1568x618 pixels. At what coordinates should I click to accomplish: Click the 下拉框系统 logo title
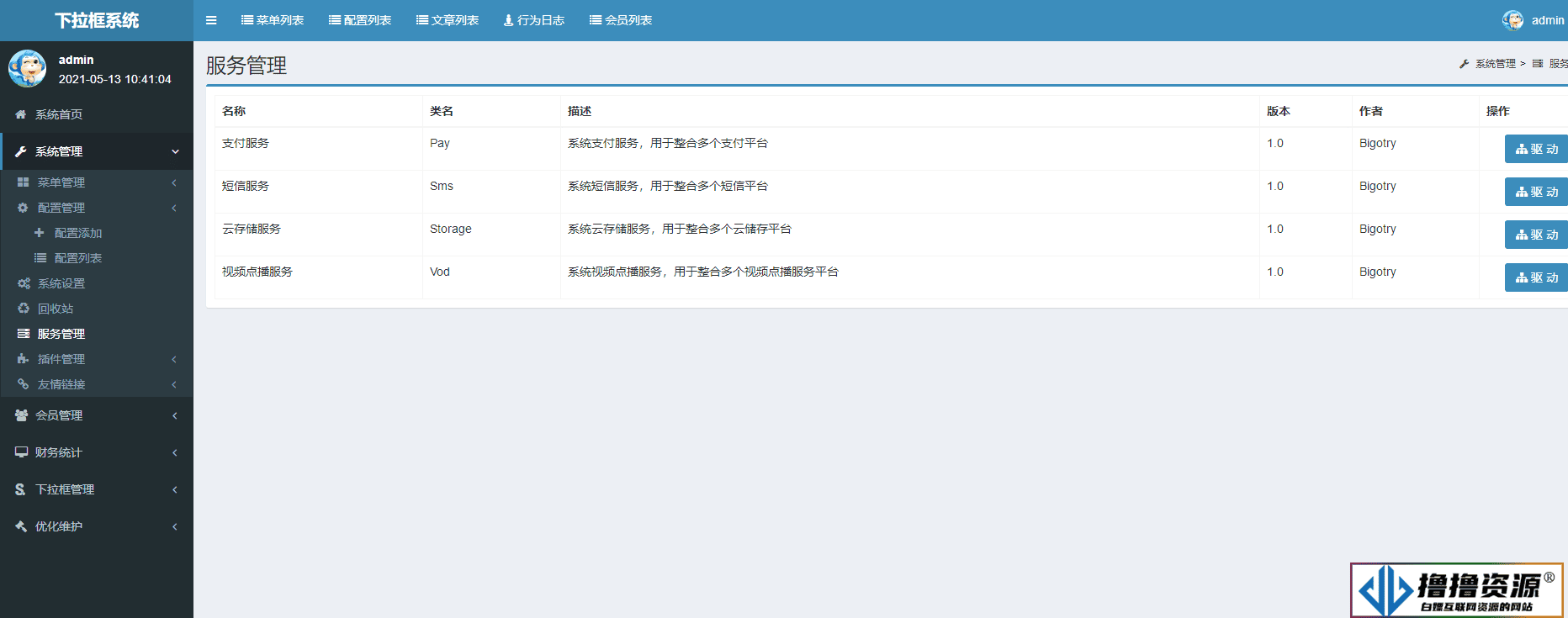coord(97,20)
